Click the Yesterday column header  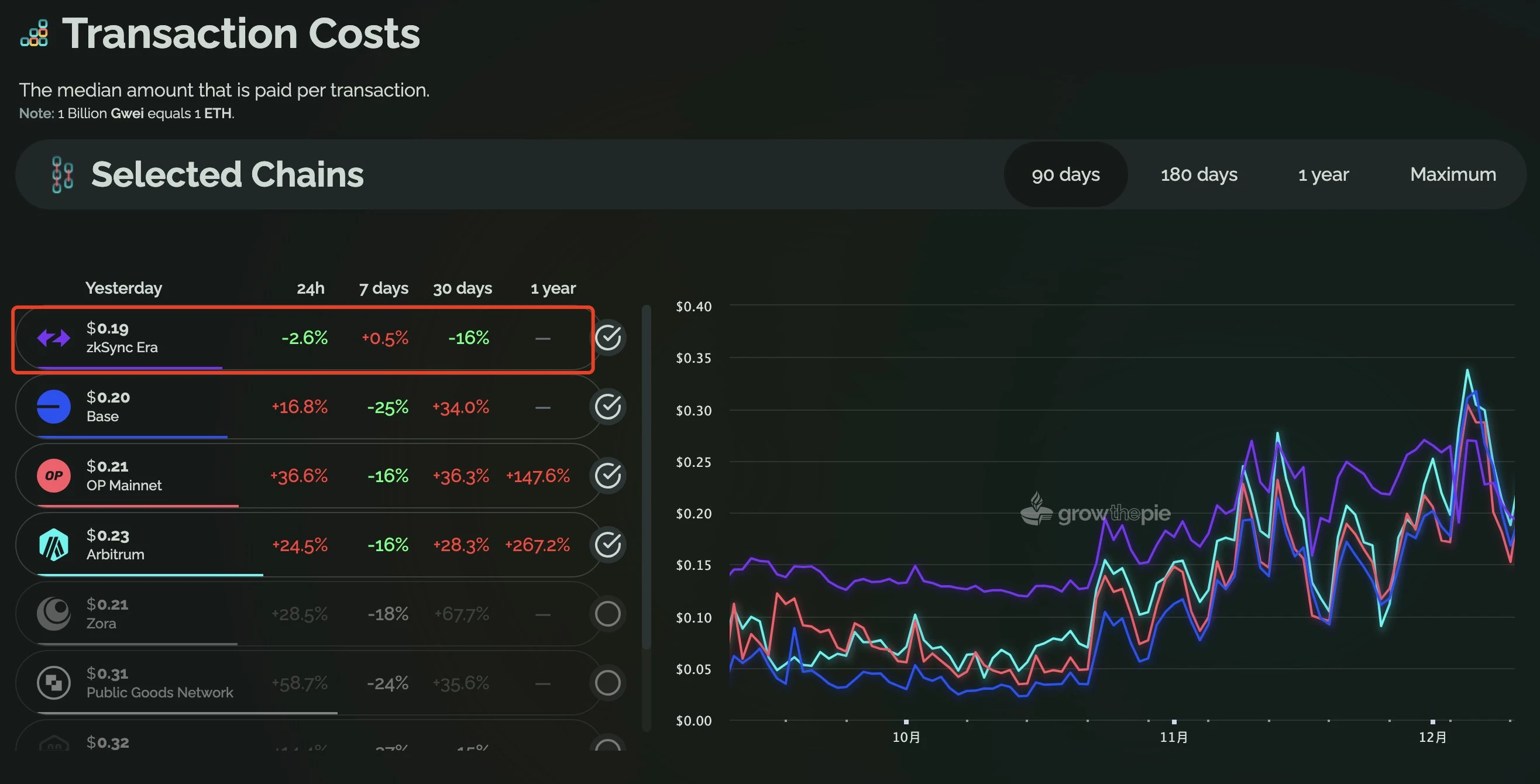(124, 288)
